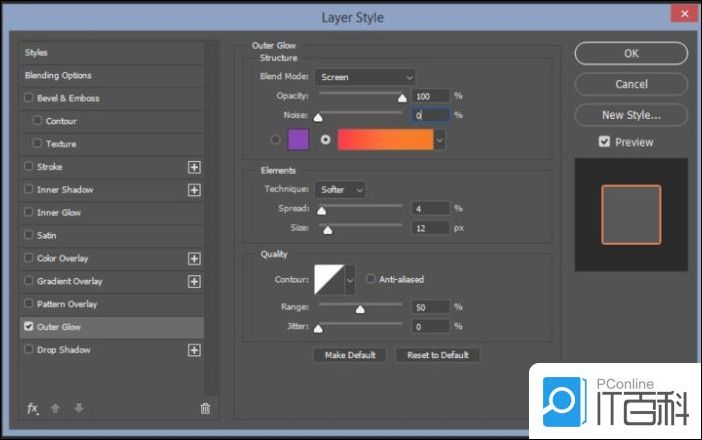Tick the Stroke effect checkbox
The height and width of the screenshot is (440, 702).
[29, 166]
